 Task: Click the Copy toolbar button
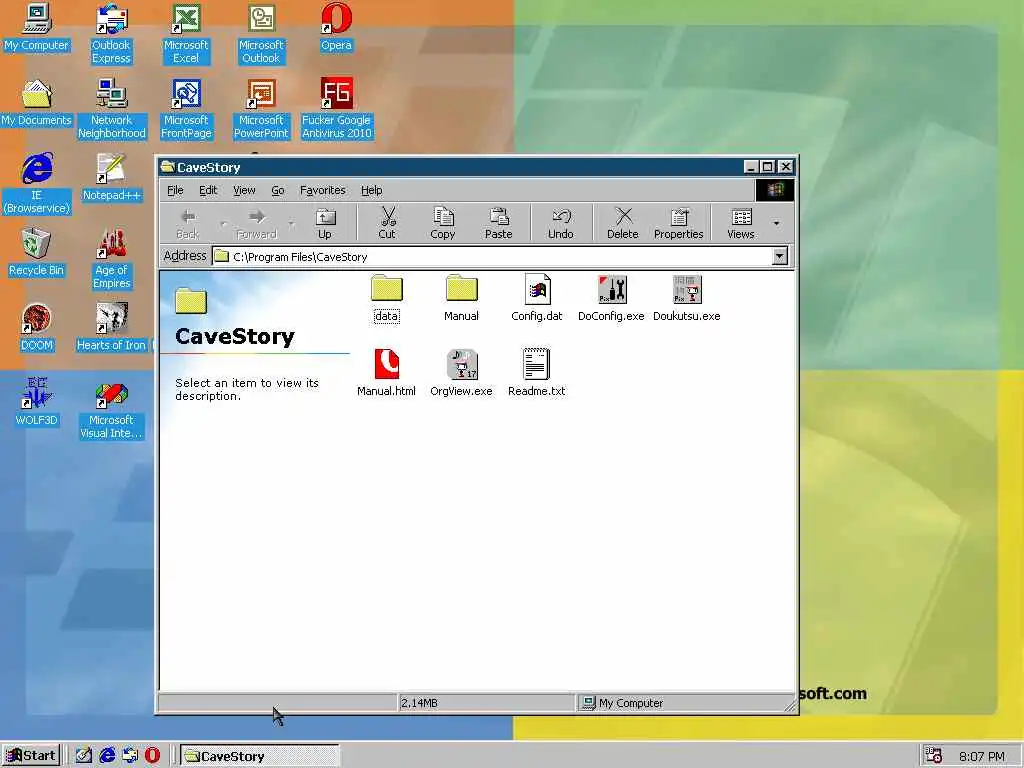443,224
